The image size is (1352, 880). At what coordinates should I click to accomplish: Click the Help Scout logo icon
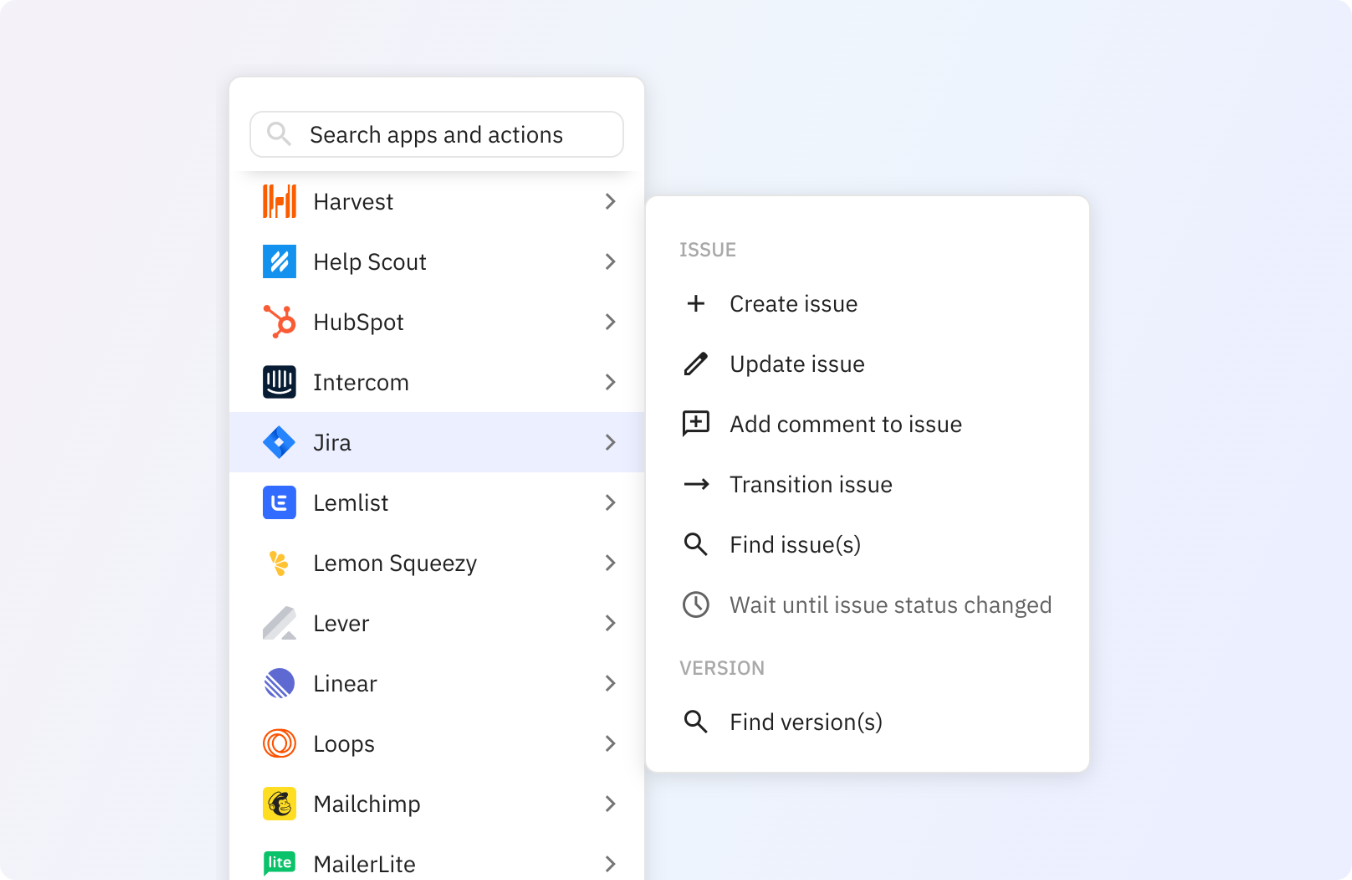coord(279,262)
